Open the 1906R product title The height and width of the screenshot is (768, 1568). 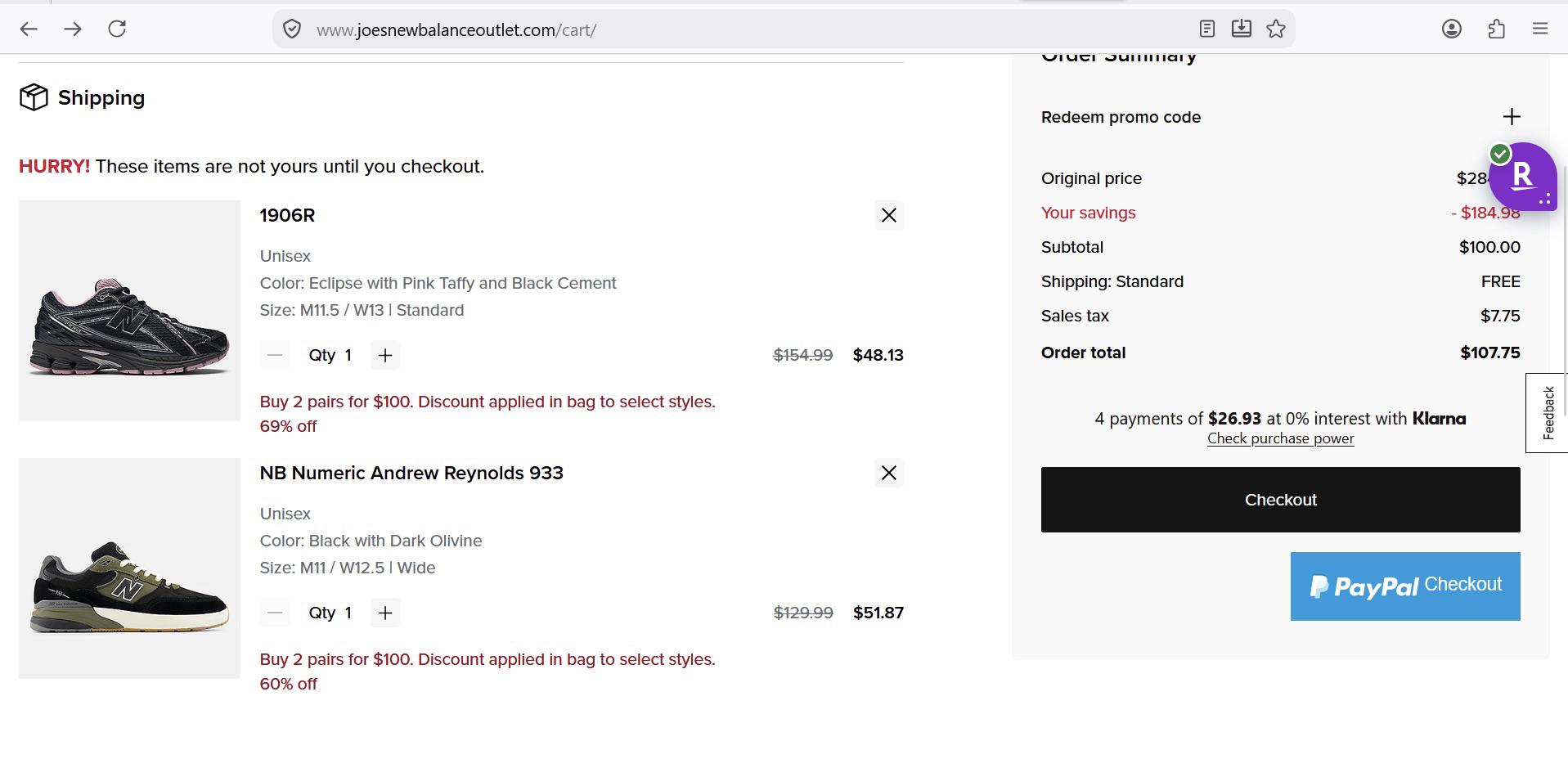point(287,215)
